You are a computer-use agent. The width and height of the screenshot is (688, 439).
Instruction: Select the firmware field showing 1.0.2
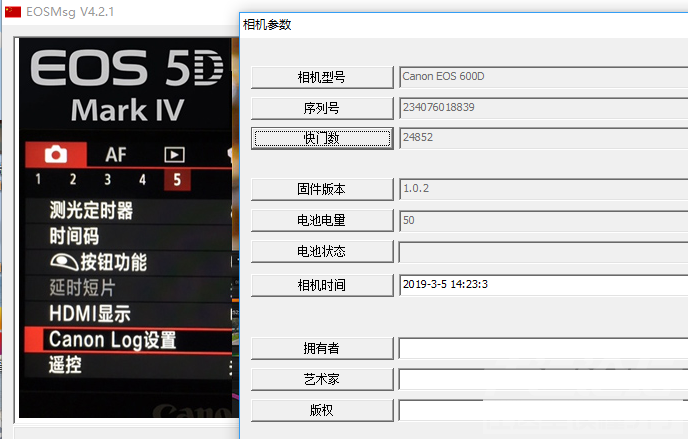[x=544, y=189]
